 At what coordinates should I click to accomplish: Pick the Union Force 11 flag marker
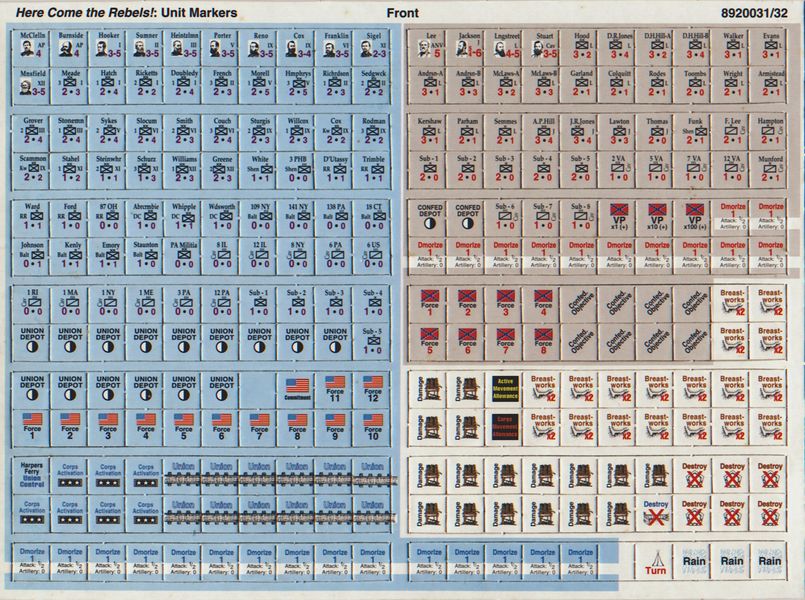pyautogui.click(x=335, y=390)
